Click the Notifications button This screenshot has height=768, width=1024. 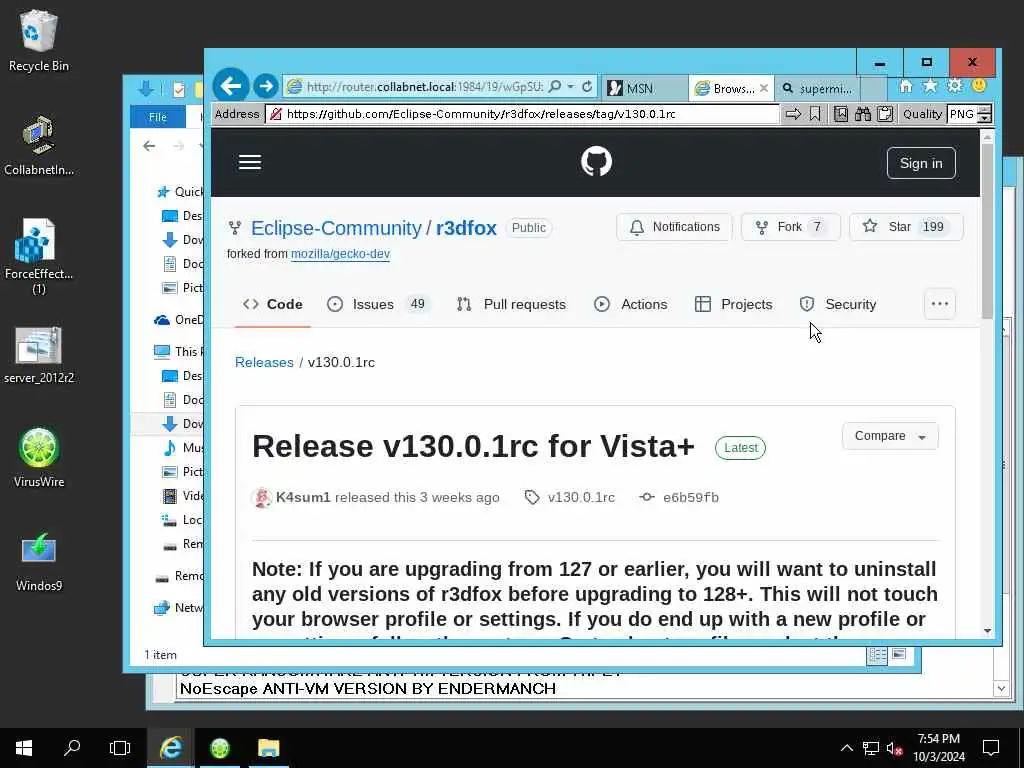point(674,227)
